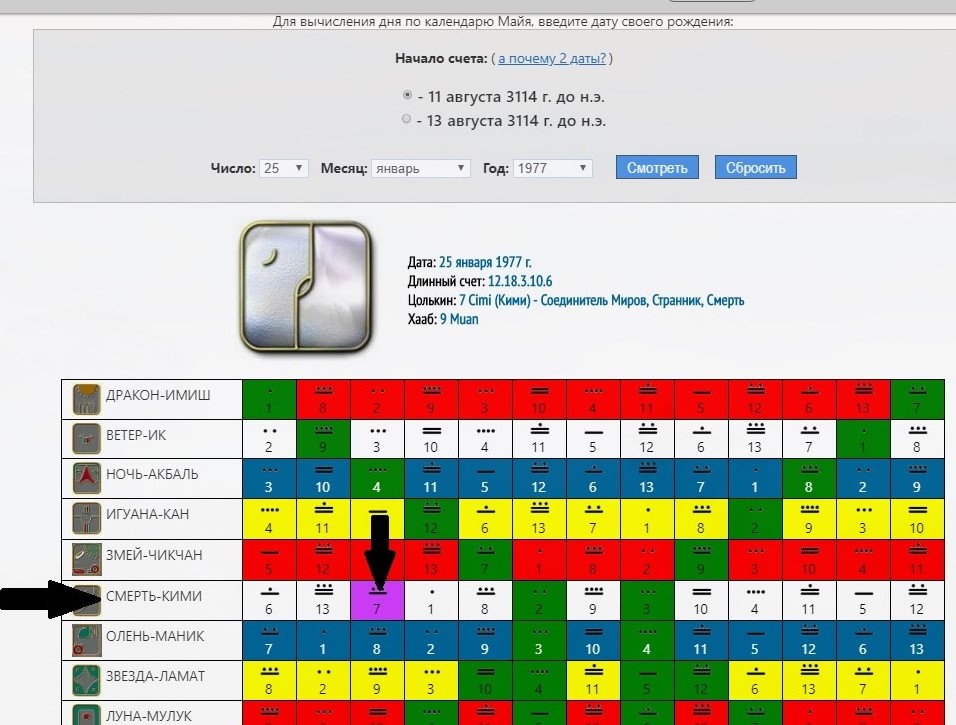Image resolution: width=956 pixels, height=725 pixels.
Task: Click cell 1 in Звезда-Ламат last column
Action: coord(918,680)
